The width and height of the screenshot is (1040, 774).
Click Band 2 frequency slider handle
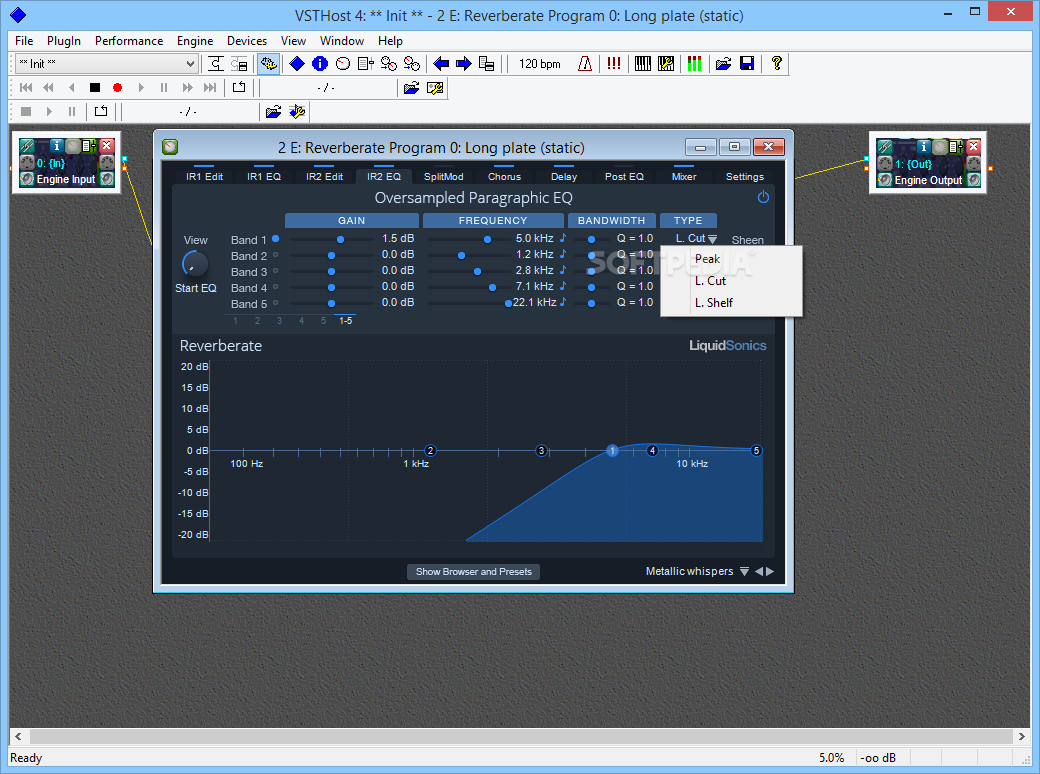coord(462,255)
